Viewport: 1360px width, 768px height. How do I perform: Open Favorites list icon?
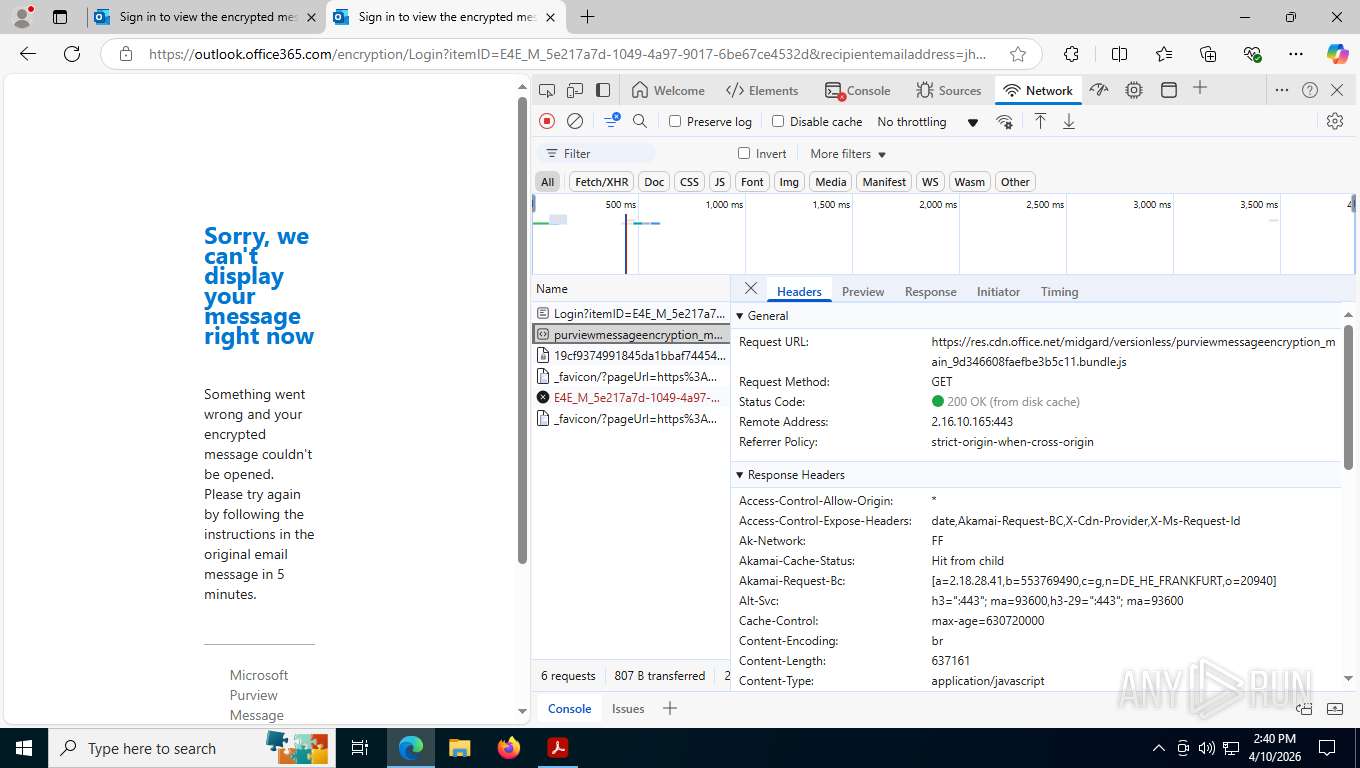[1164, 54]
